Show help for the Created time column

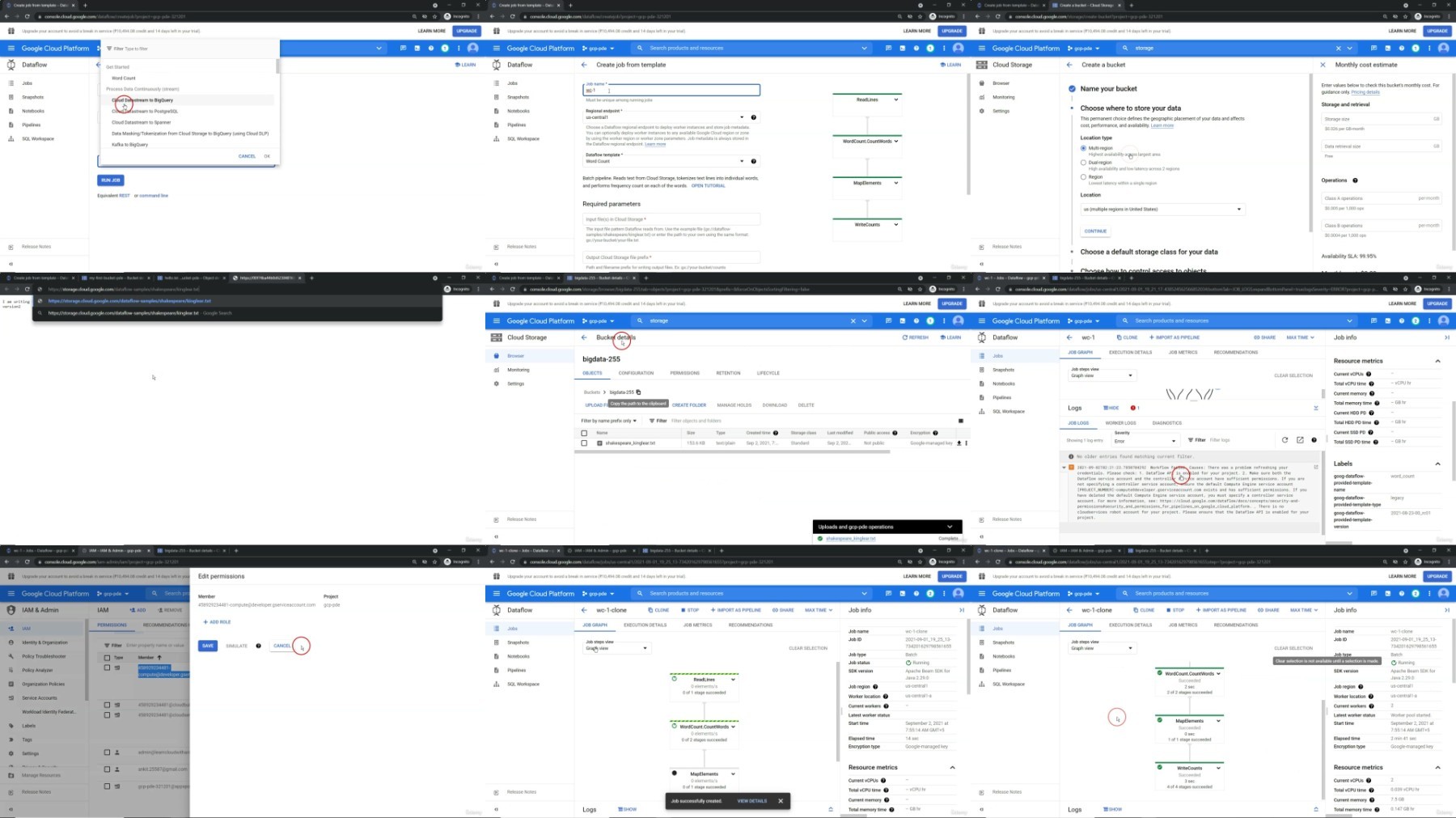click(776, 433)
